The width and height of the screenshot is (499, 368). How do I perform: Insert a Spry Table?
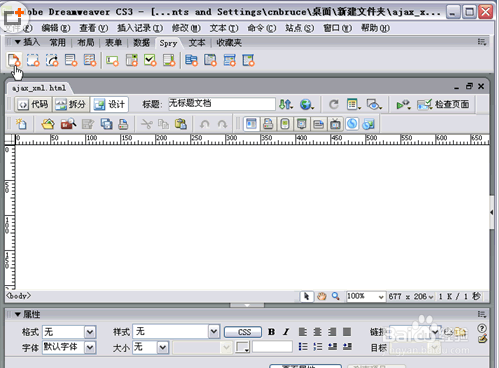coord(90,60)
